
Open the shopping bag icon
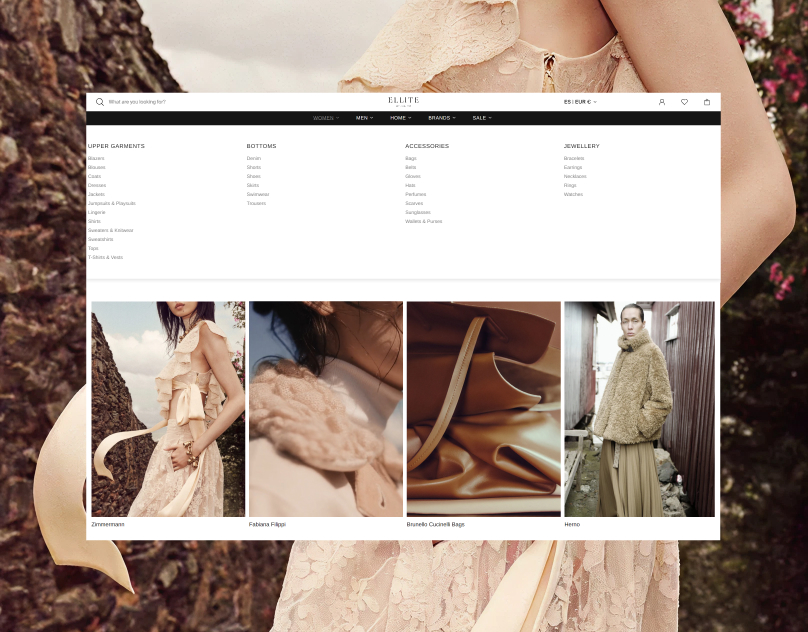coord(707,102)
